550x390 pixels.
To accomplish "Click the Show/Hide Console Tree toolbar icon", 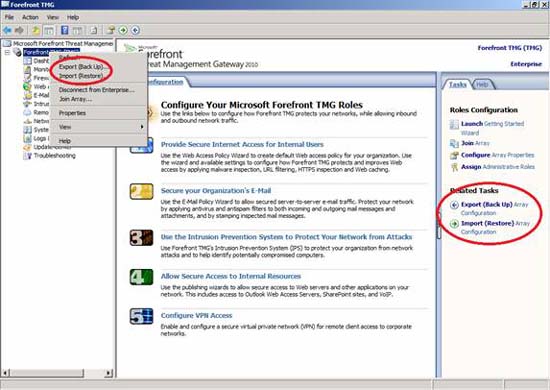I will pos(48,31).
